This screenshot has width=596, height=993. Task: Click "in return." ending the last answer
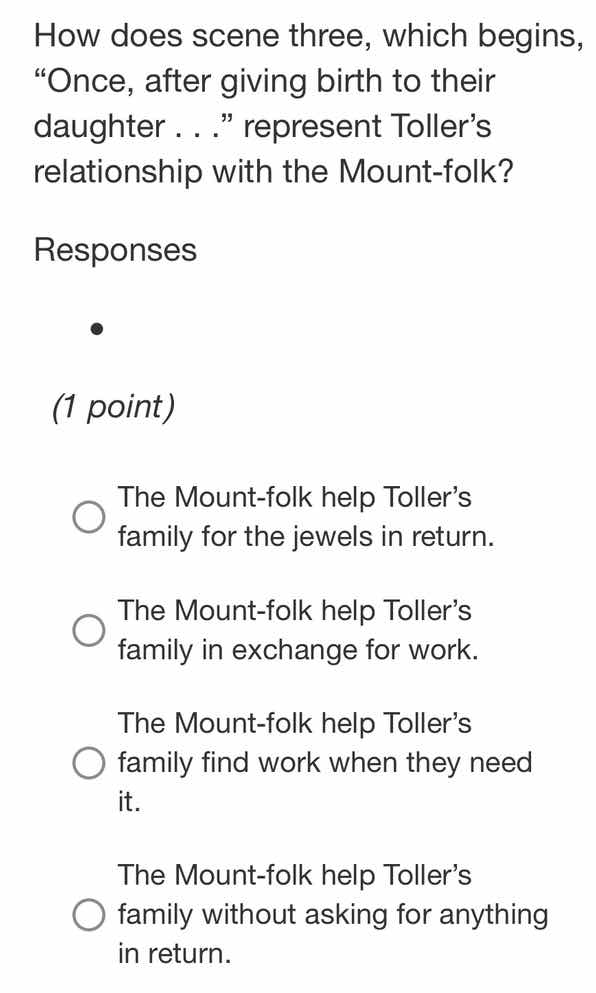click(175, 953)
